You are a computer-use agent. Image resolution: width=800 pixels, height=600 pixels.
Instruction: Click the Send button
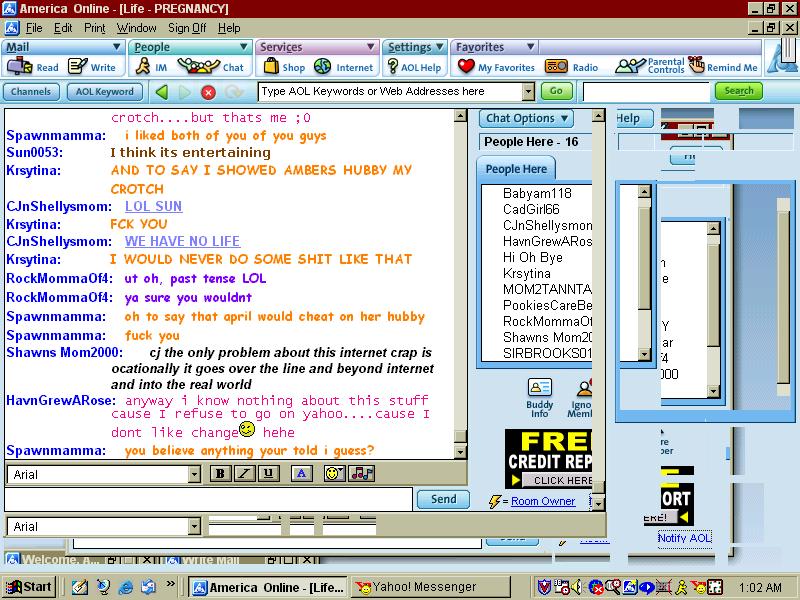tap(443, 499)
